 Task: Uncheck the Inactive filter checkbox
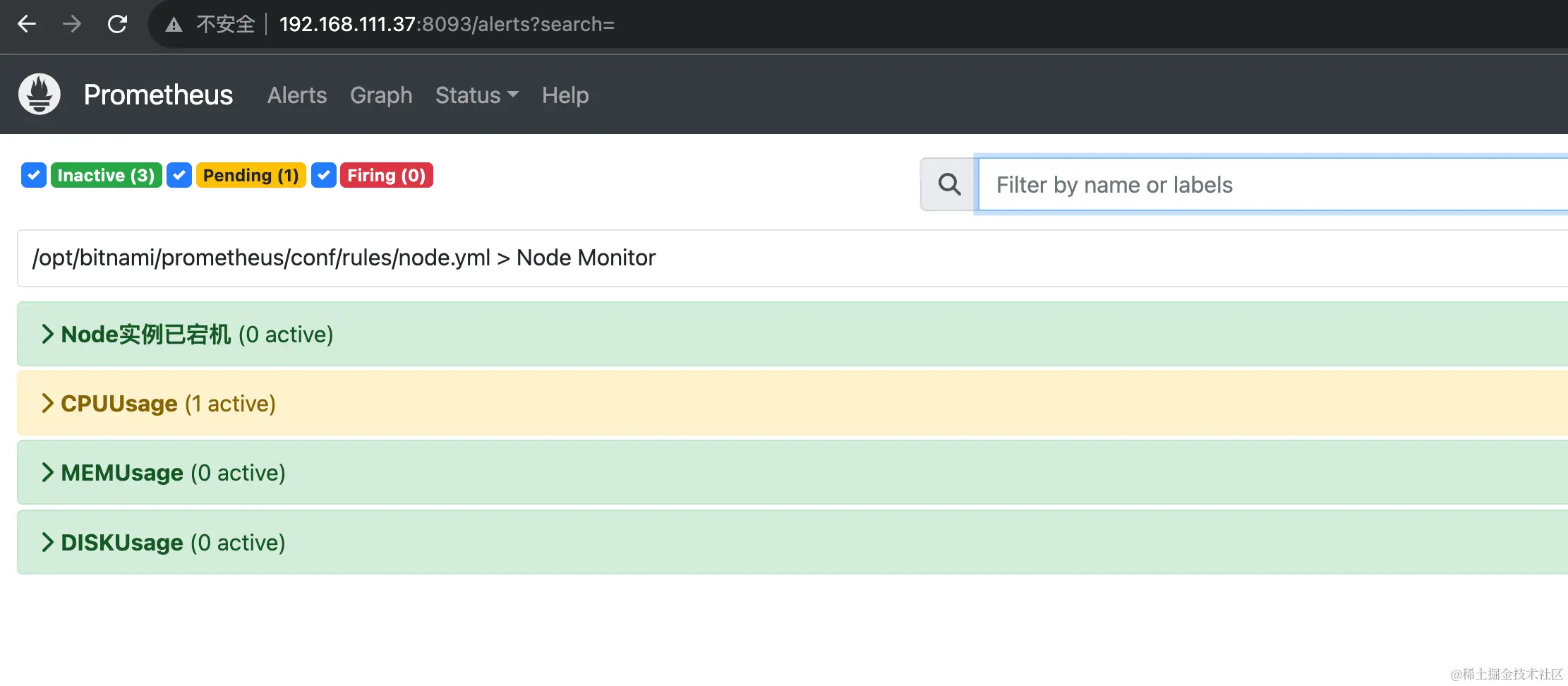[34, 175]
